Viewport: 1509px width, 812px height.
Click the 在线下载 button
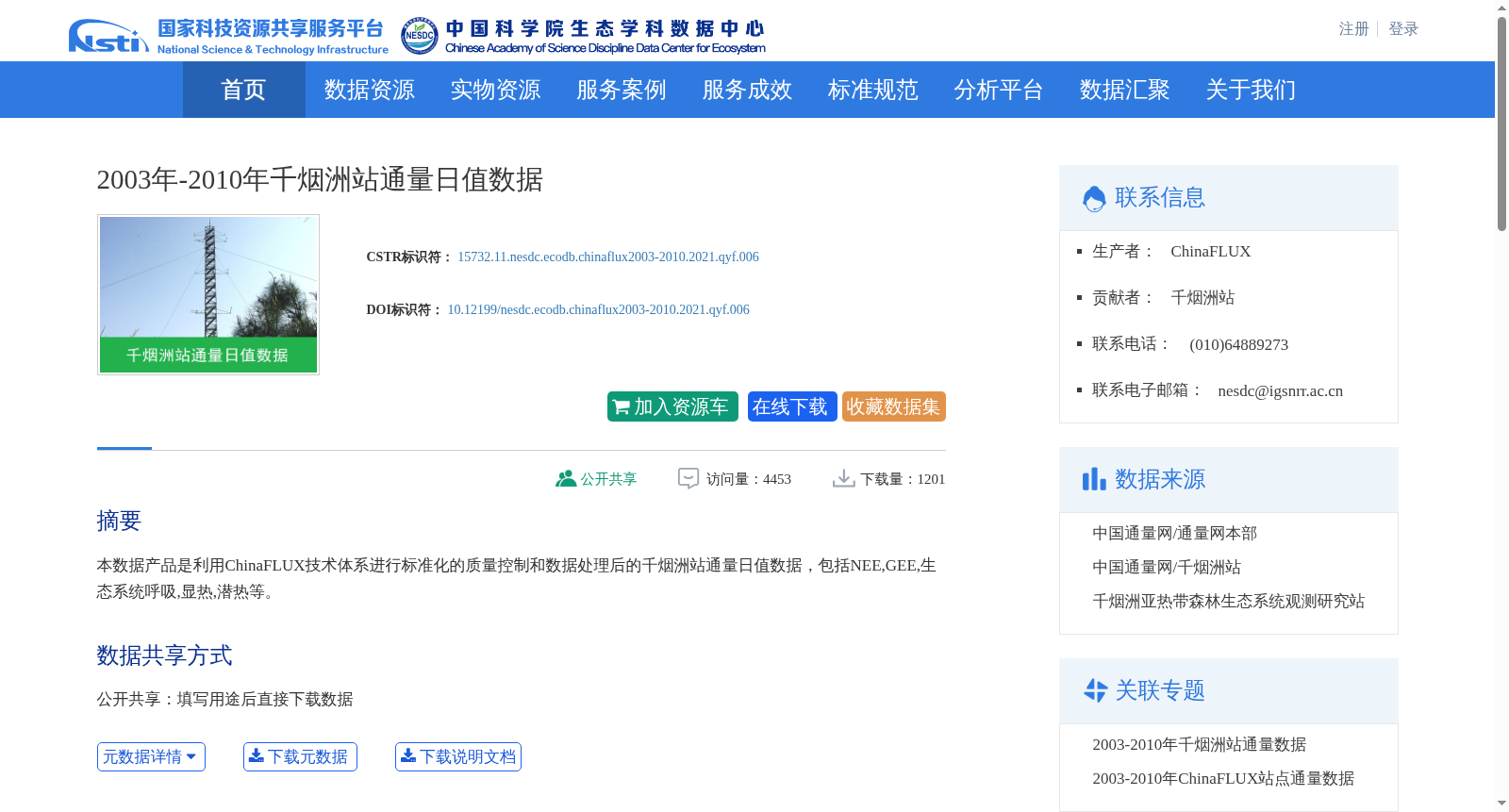[792, 406]
